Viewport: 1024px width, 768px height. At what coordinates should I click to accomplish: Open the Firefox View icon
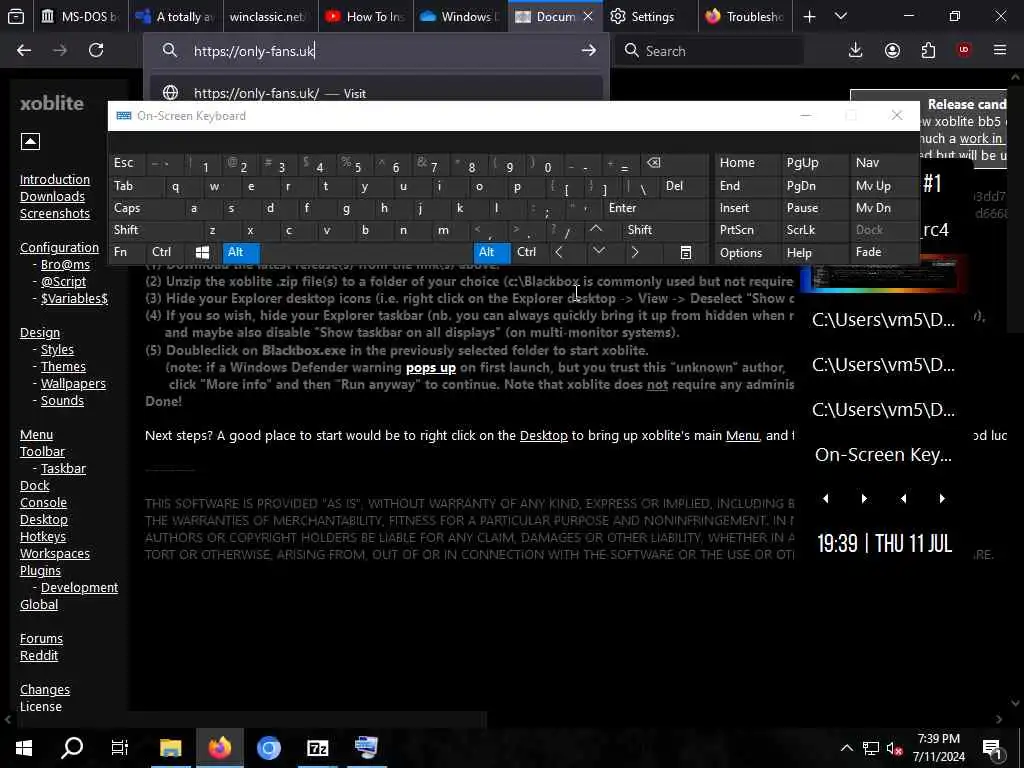pos(16,16)
